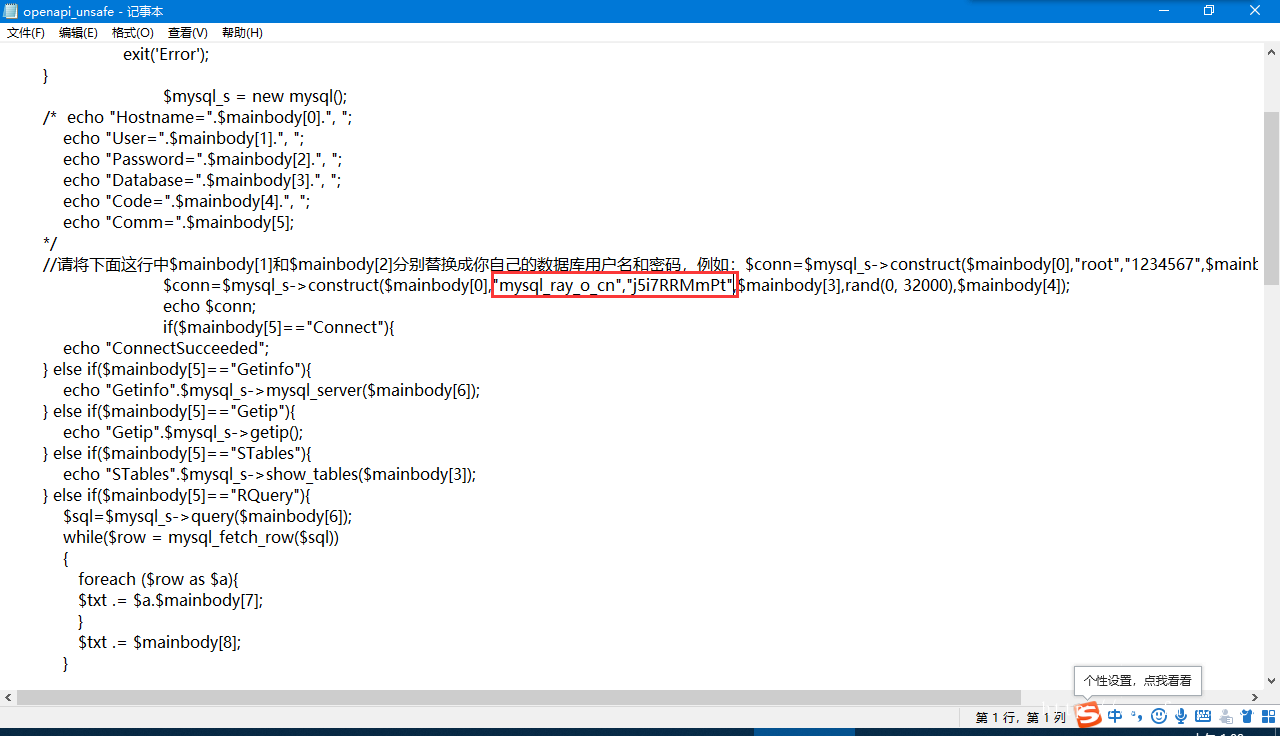Viewport: 1280px width, 736px height.
Task: Click the microphone voice input icon
Action: [1181, 716]
